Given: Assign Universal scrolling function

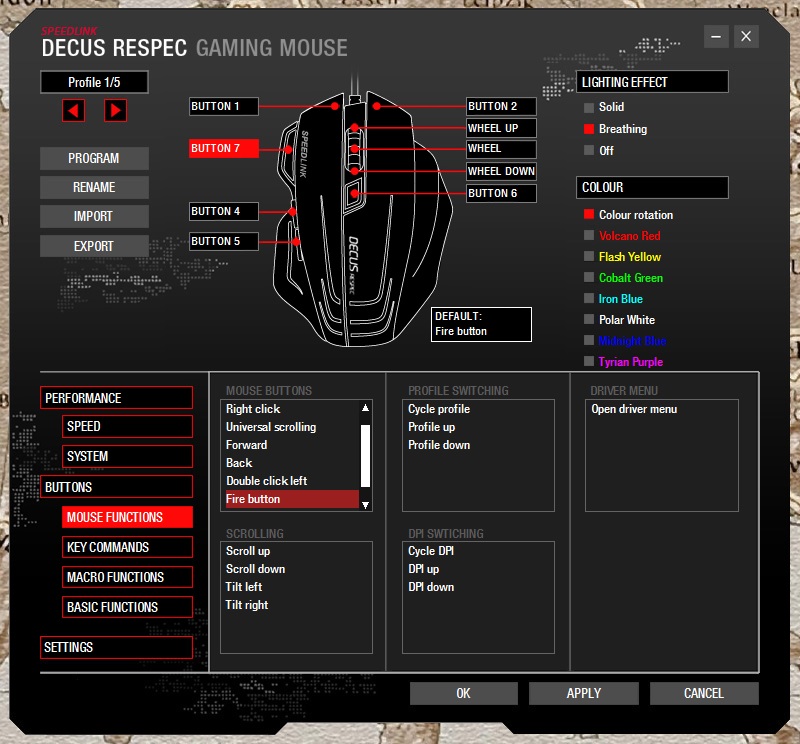Looking at the screenshot, I should [x=291, y=427].
